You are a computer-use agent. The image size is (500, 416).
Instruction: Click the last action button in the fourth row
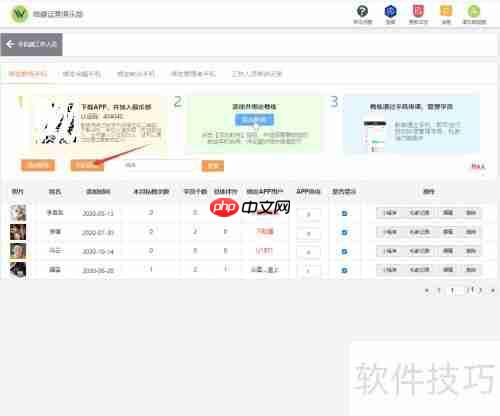pyautogui.click(x=470, y=270)
